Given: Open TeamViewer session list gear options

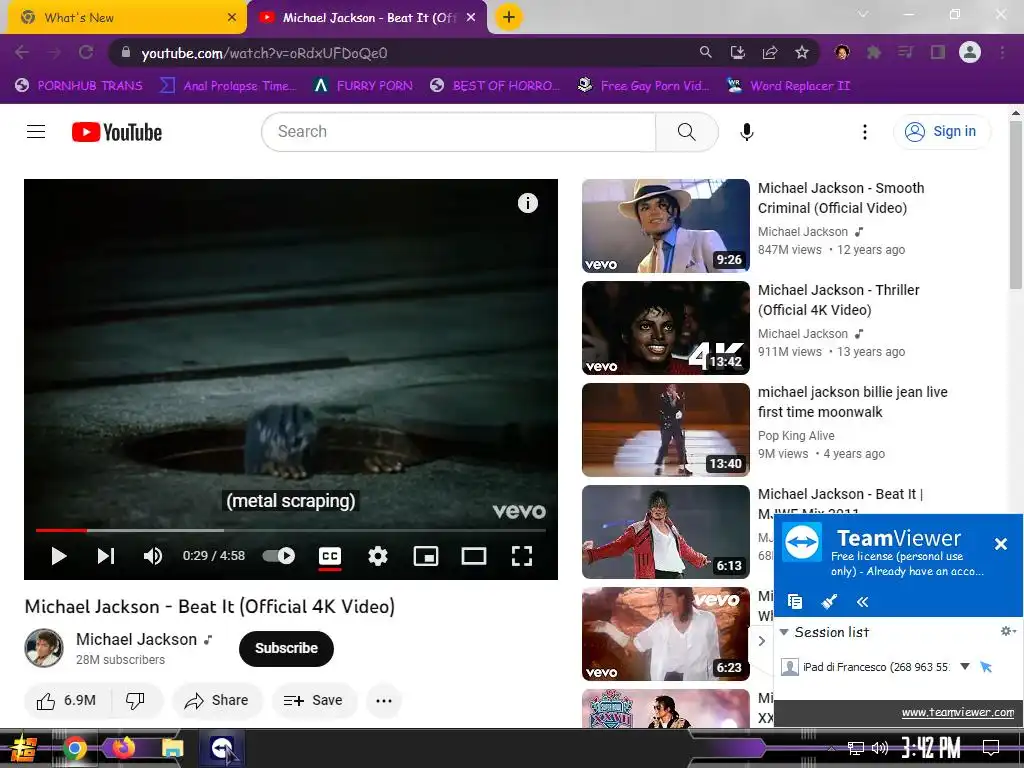Looking at the screenshot, I should [x=1008, y=631].
